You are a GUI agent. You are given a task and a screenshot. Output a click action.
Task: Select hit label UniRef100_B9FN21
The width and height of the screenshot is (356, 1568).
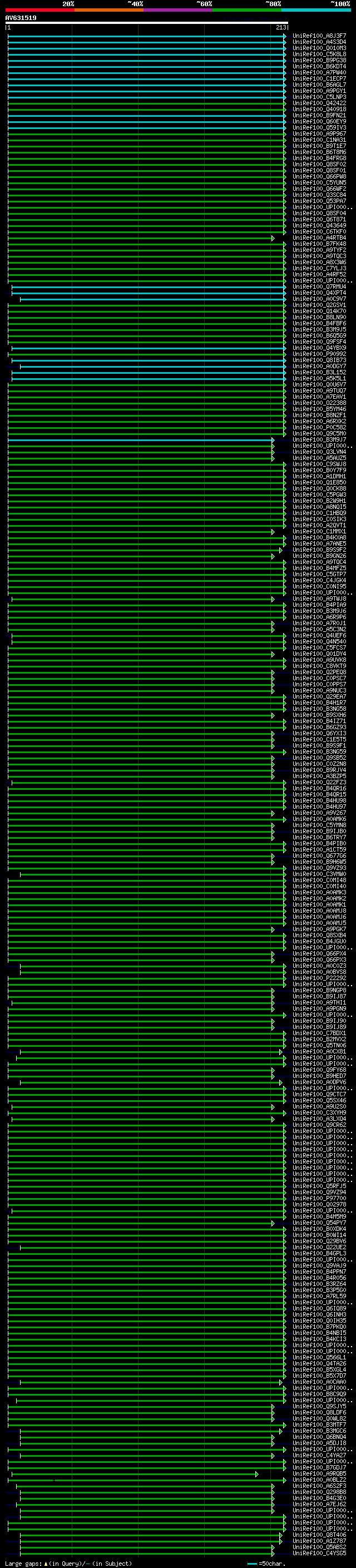[319, 115]
